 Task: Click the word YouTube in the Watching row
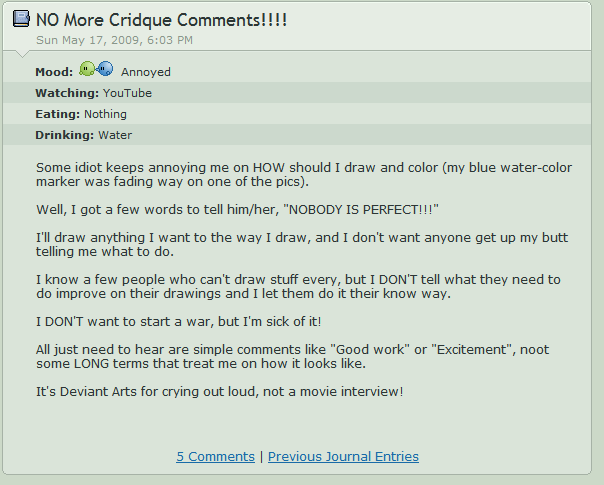(x=127, y=93)
